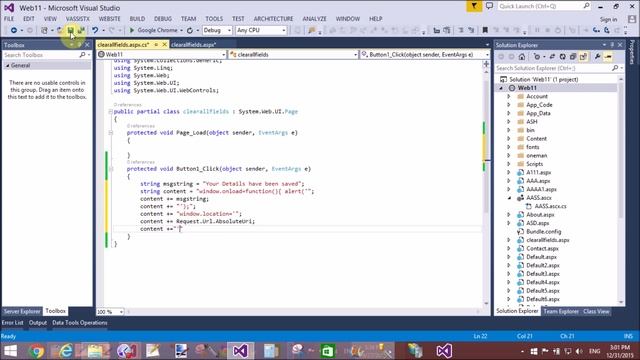Click the Refresh browser icon beside Google Chrome
This screenshot has height=360, width=640.
(190, 30)
